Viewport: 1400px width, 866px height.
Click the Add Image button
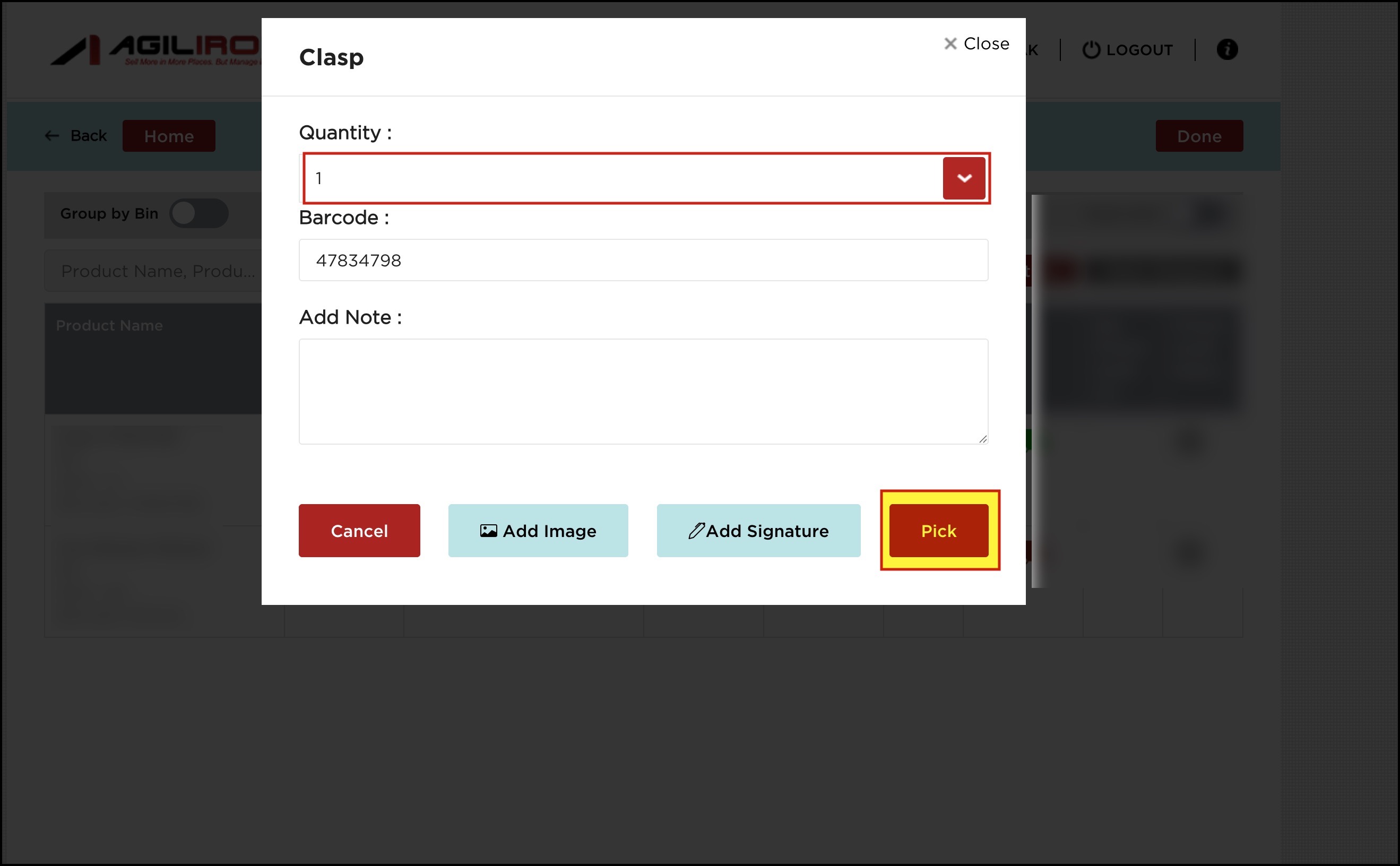[538, 531]
